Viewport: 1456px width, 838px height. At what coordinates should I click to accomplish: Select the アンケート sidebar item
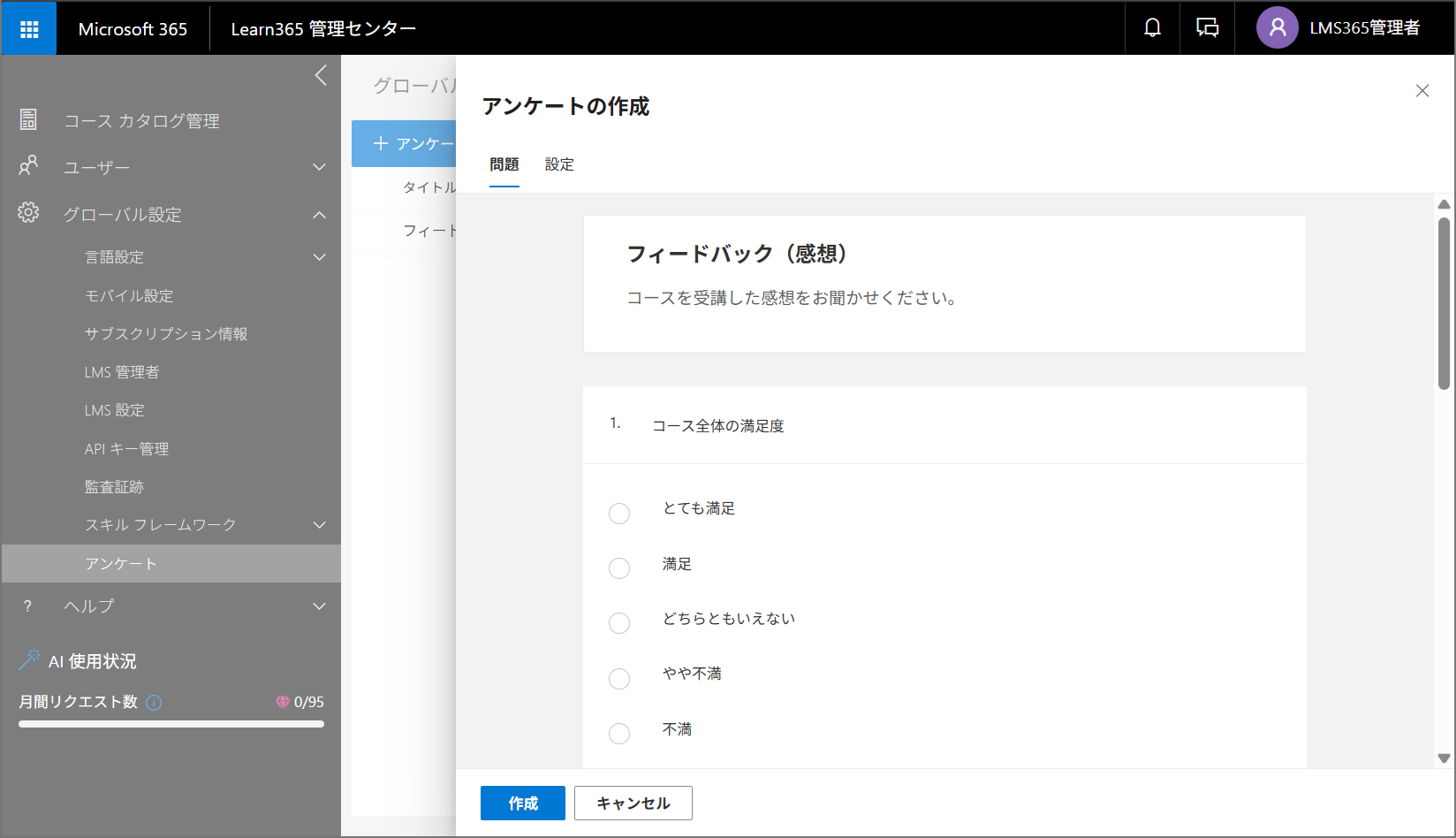click(x=171, y=564)
